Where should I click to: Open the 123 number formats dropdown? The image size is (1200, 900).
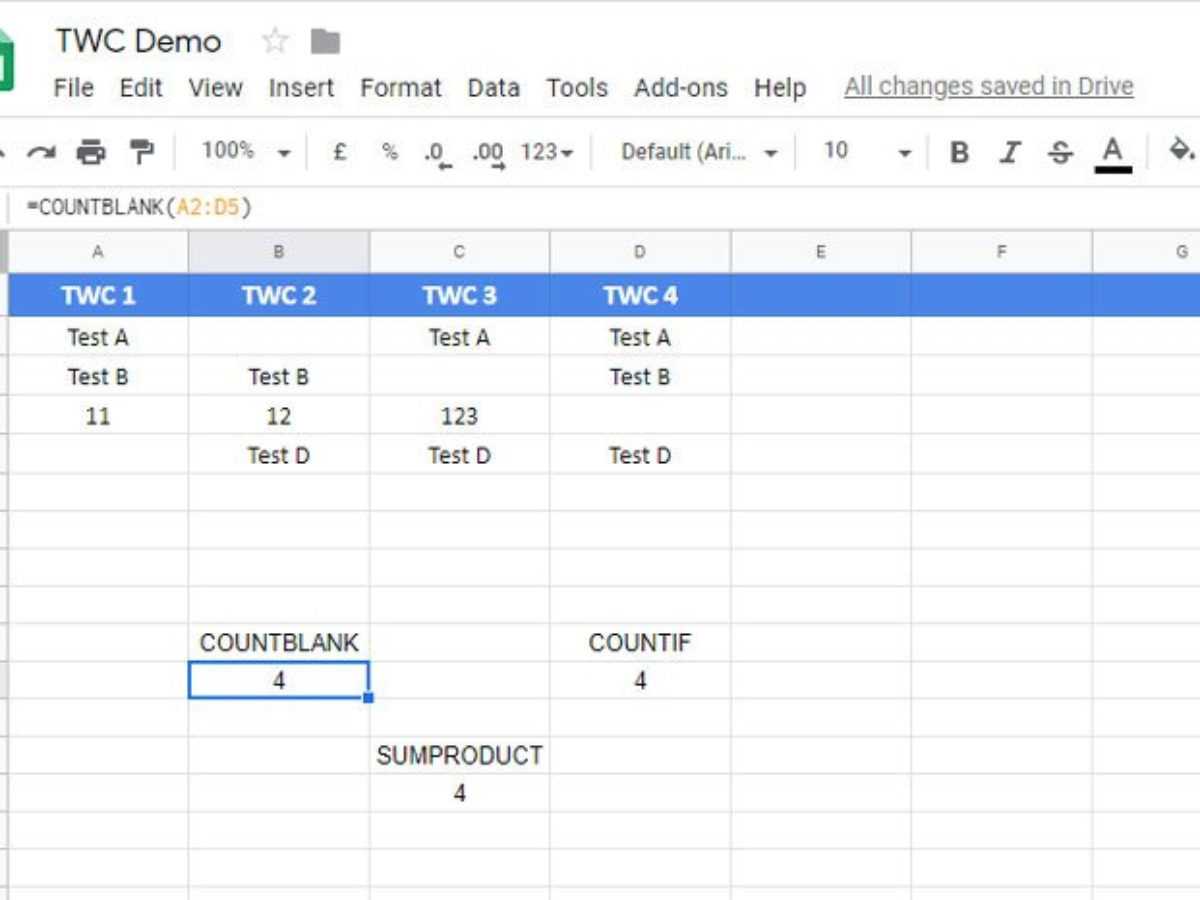(x=548, y=152)
